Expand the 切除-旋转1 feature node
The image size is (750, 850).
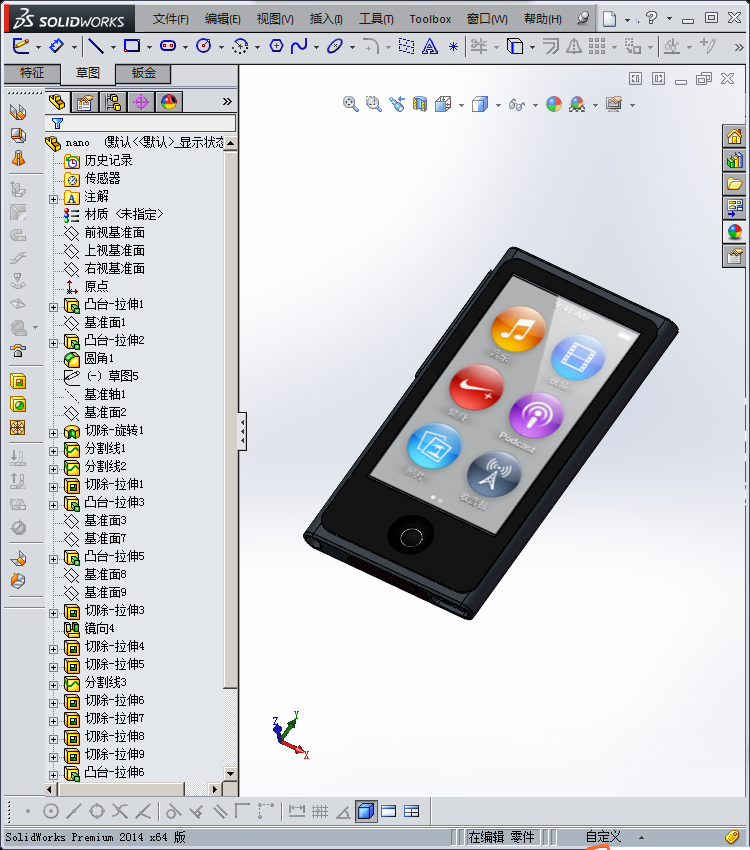point(53,433)
